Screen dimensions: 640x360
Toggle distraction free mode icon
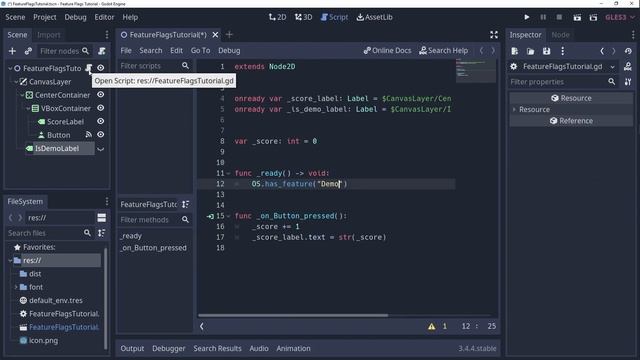point(494,35)
